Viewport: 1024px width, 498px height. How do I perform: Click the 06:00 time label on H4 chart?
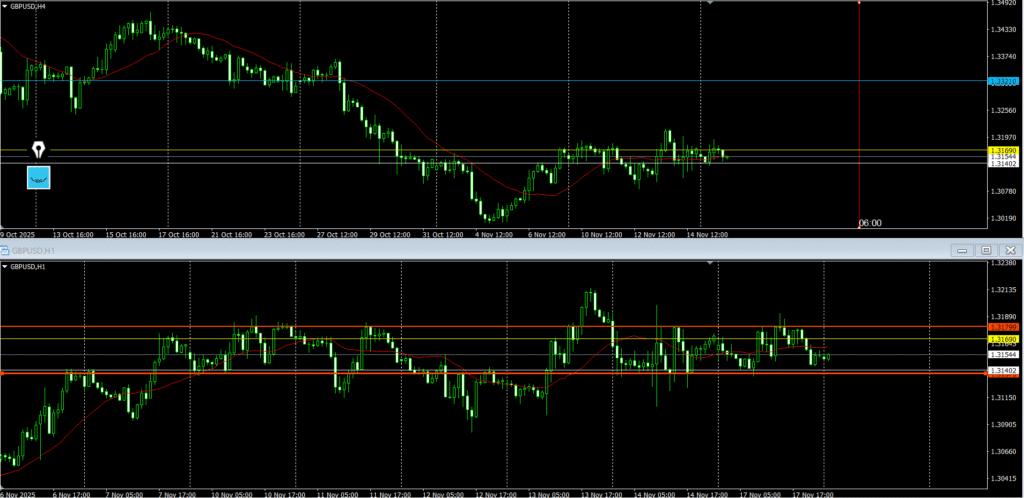pyautogui.click(x=871, y=223)
